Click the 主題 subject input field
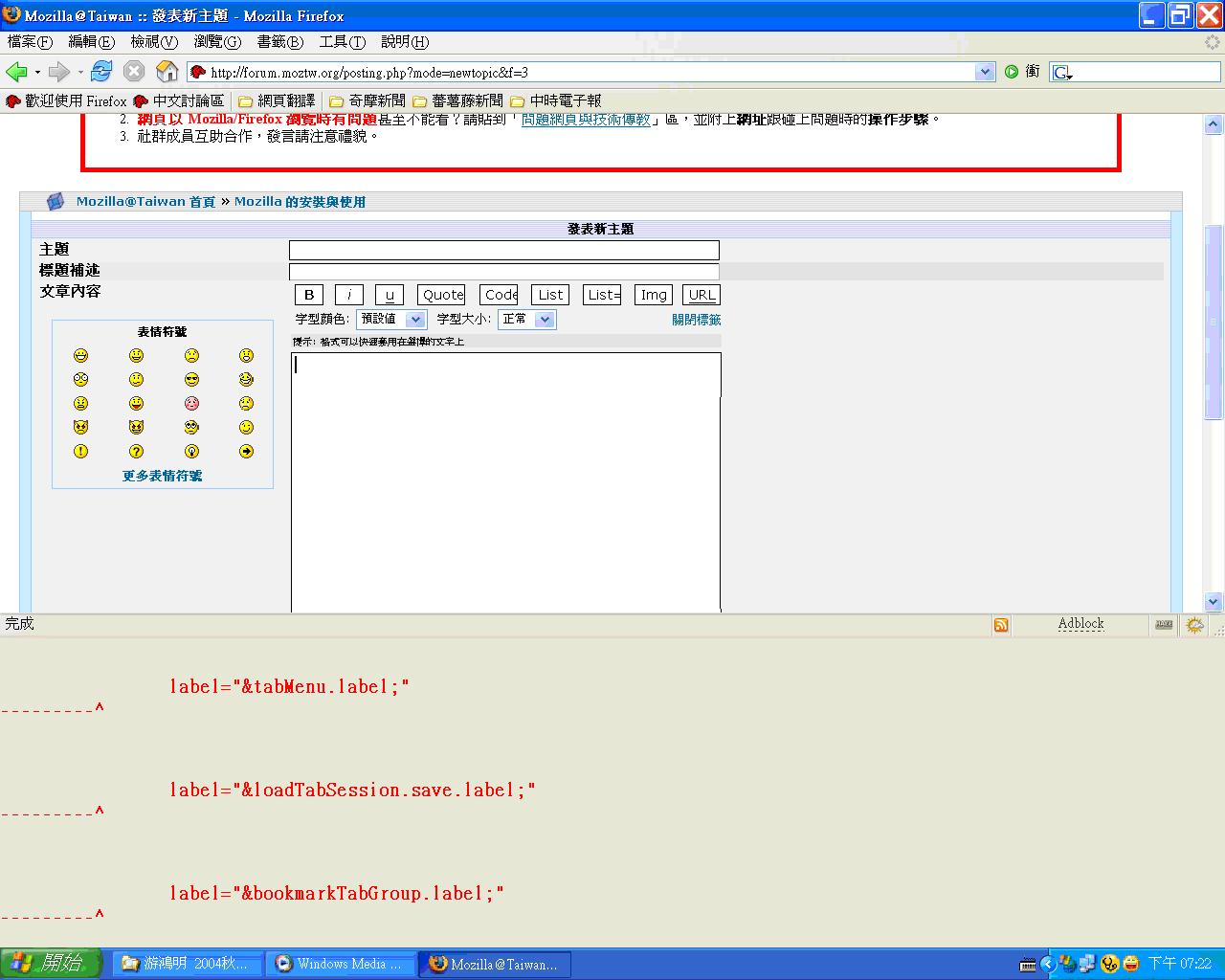Image resolution: width=1225 pixels, height=980 pixels. point(503,250)
